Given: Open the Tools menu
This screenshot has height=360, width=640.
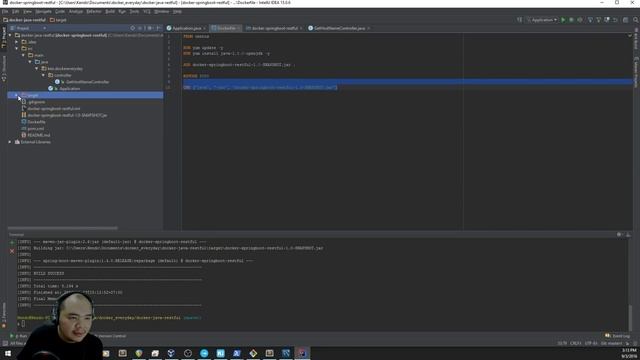Looking at the screenshot, I should pyautogui.click(x=134, y=11).
